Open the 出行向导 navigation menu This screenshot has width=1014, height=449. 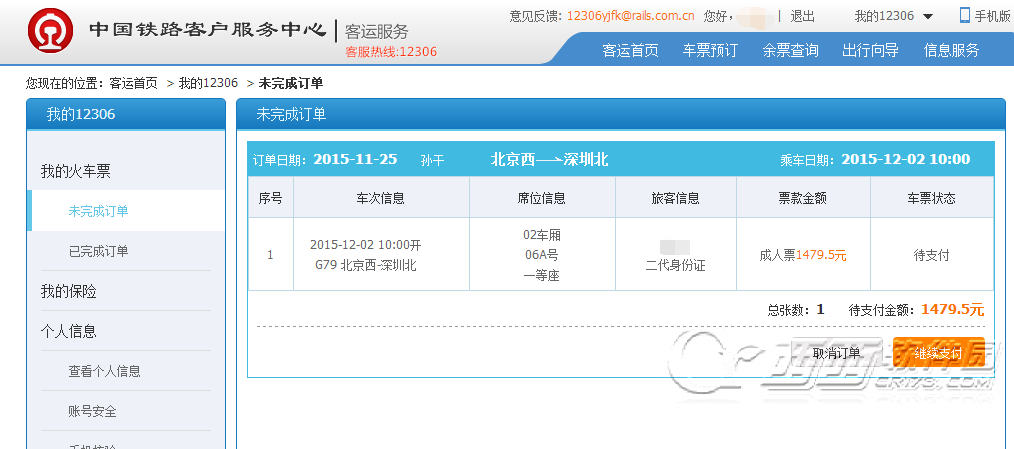[870, 50]
